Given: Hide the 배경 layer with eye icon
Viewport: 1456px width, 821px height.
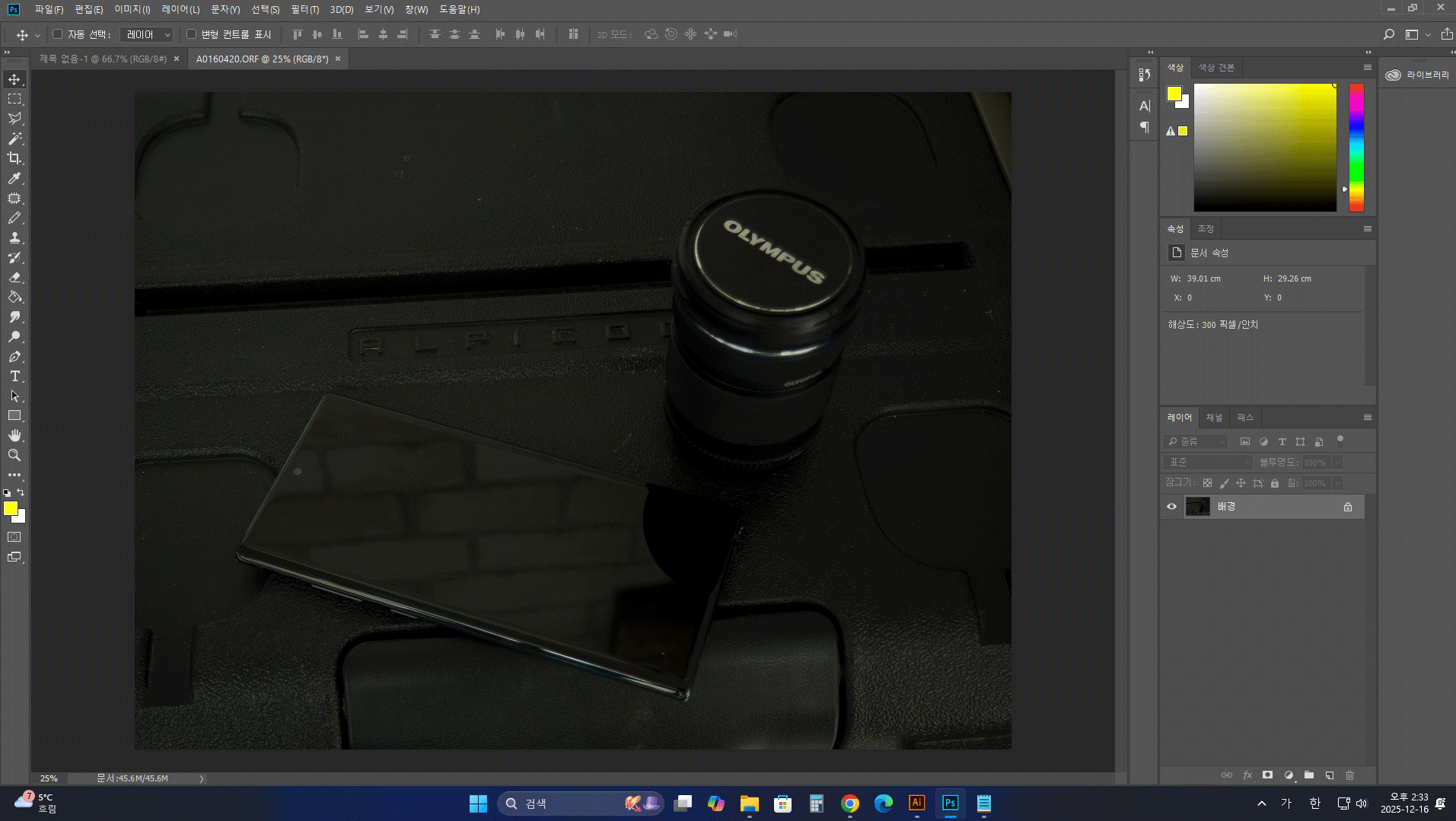Looking at the screenshot, I should (x=1172, y=507).
